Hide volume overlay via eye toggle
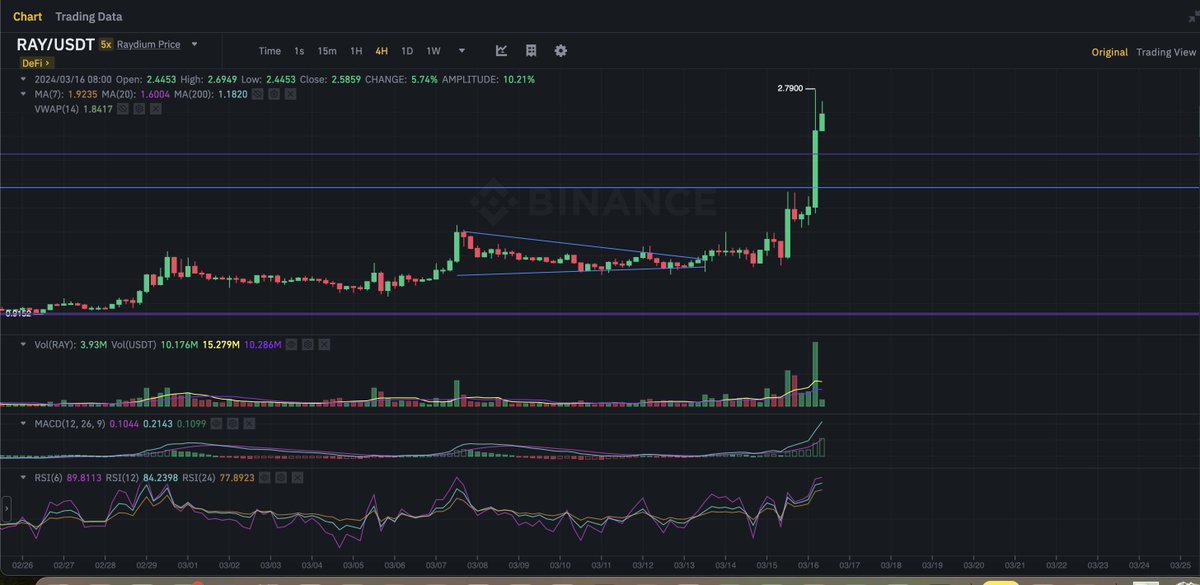This screenshot has height=585, width=1200. click(x=292, y=345)
